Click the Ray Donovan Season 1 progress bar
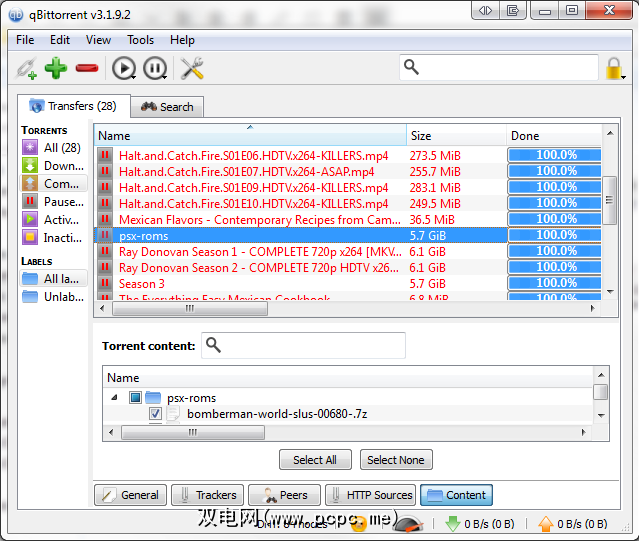 click(554, 251)
